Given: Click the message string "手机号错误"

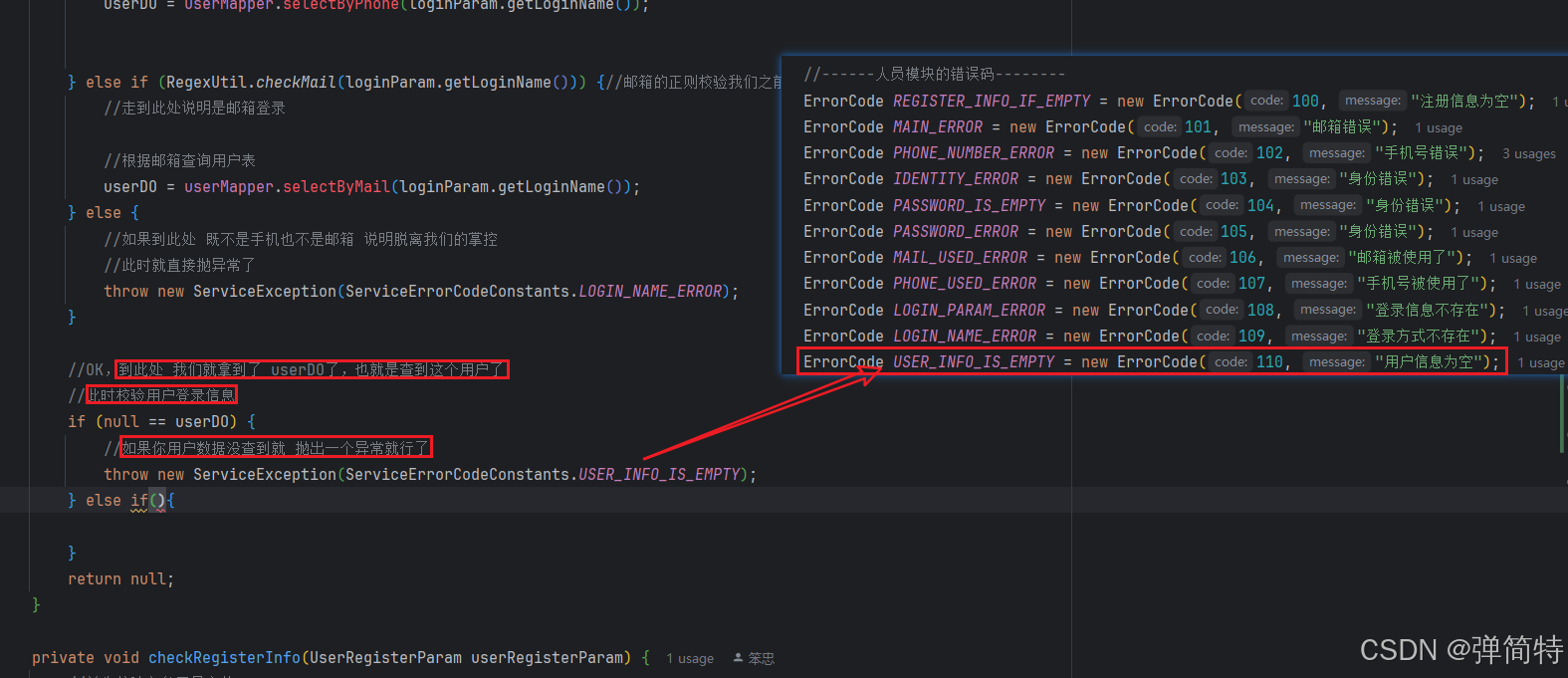Looking at the screenshot, I should point(1423,152).
